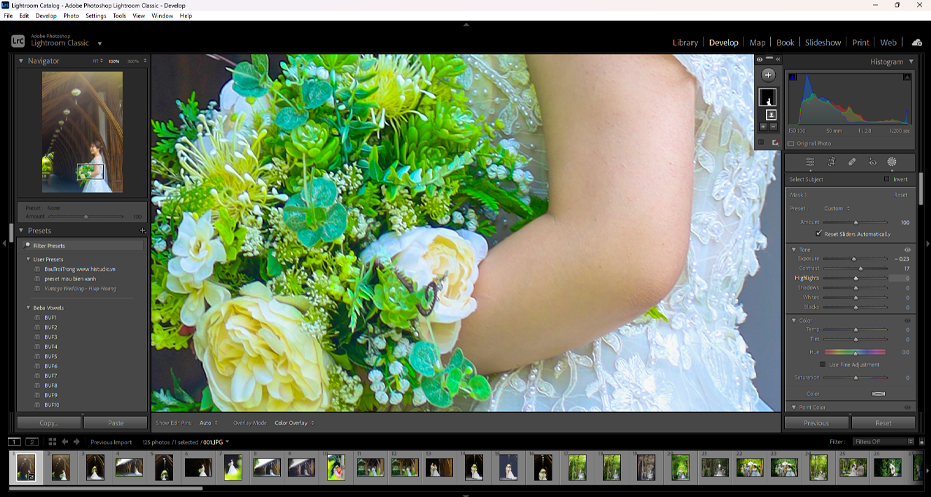Uncheck Reset Sliders Automatically

(819, 233)
